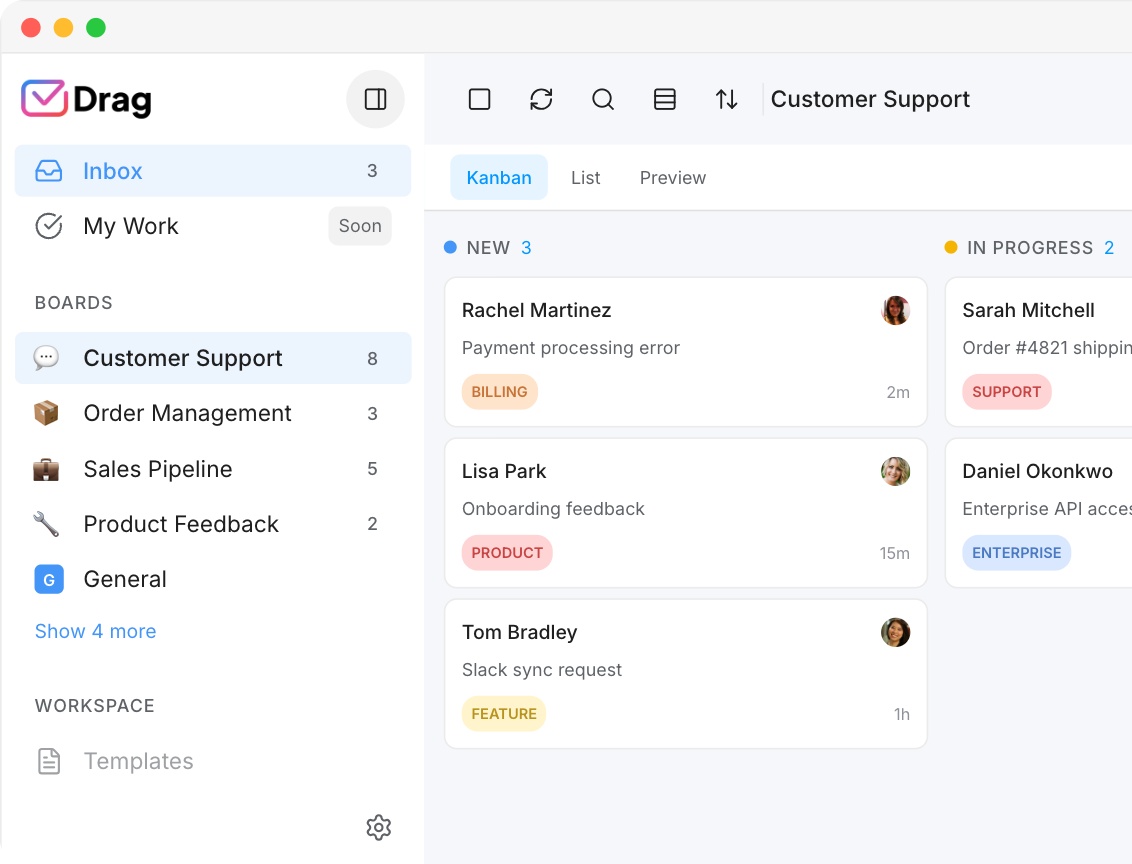Screen dimensions: 1132x864
Task: Refresh the board with the sync arrows icon
Action: click(541, 99)
